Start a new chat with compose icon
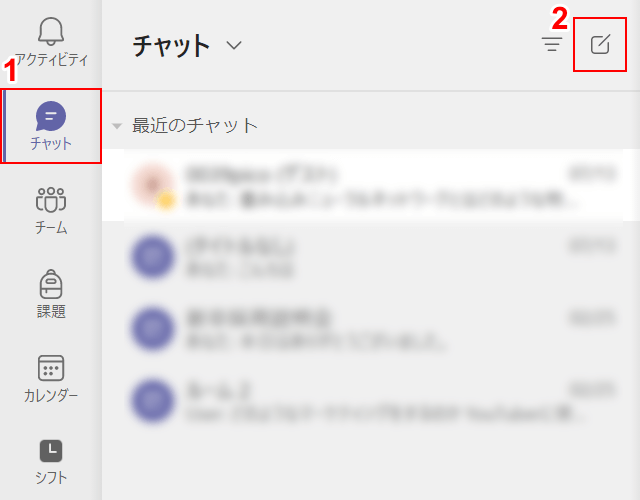640x500 pixels. [x=600, y=44]
